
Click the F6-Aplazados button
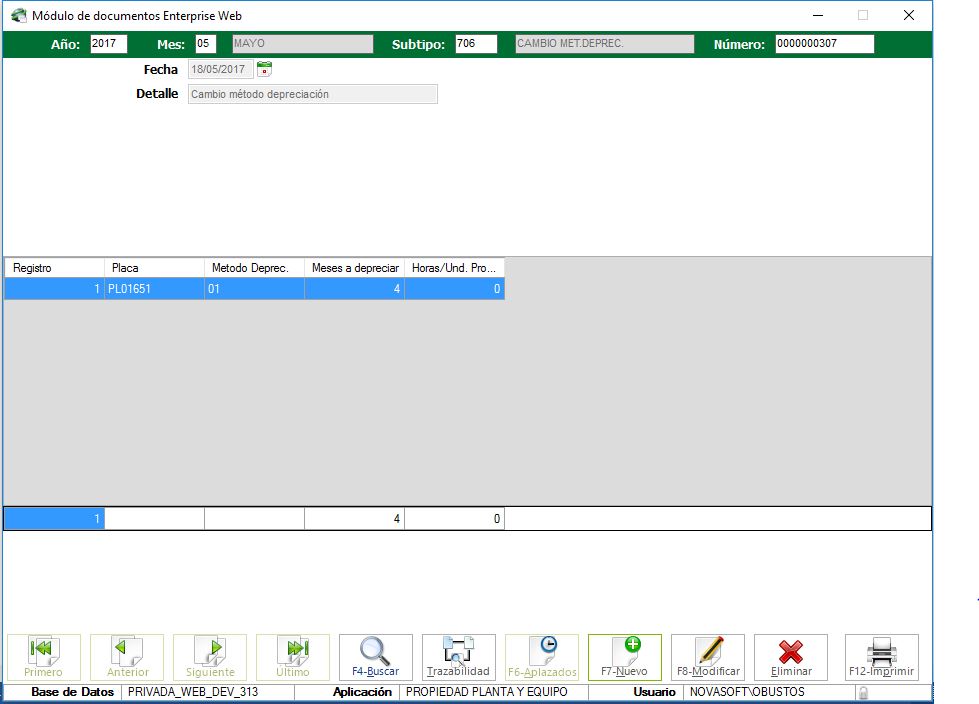click(542, 657)
